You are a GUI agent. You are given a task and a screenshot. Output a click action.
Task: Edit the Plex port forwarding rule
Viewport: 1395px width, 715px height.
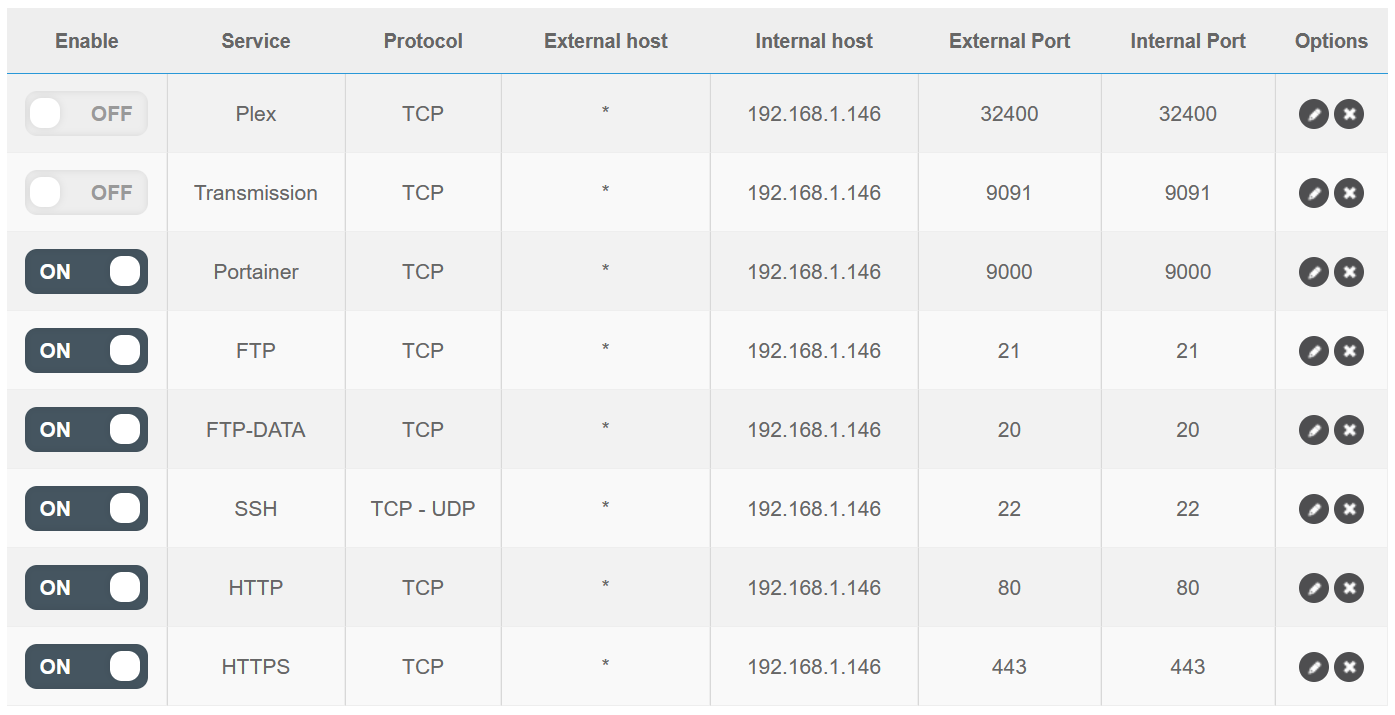pos(1313,114)
